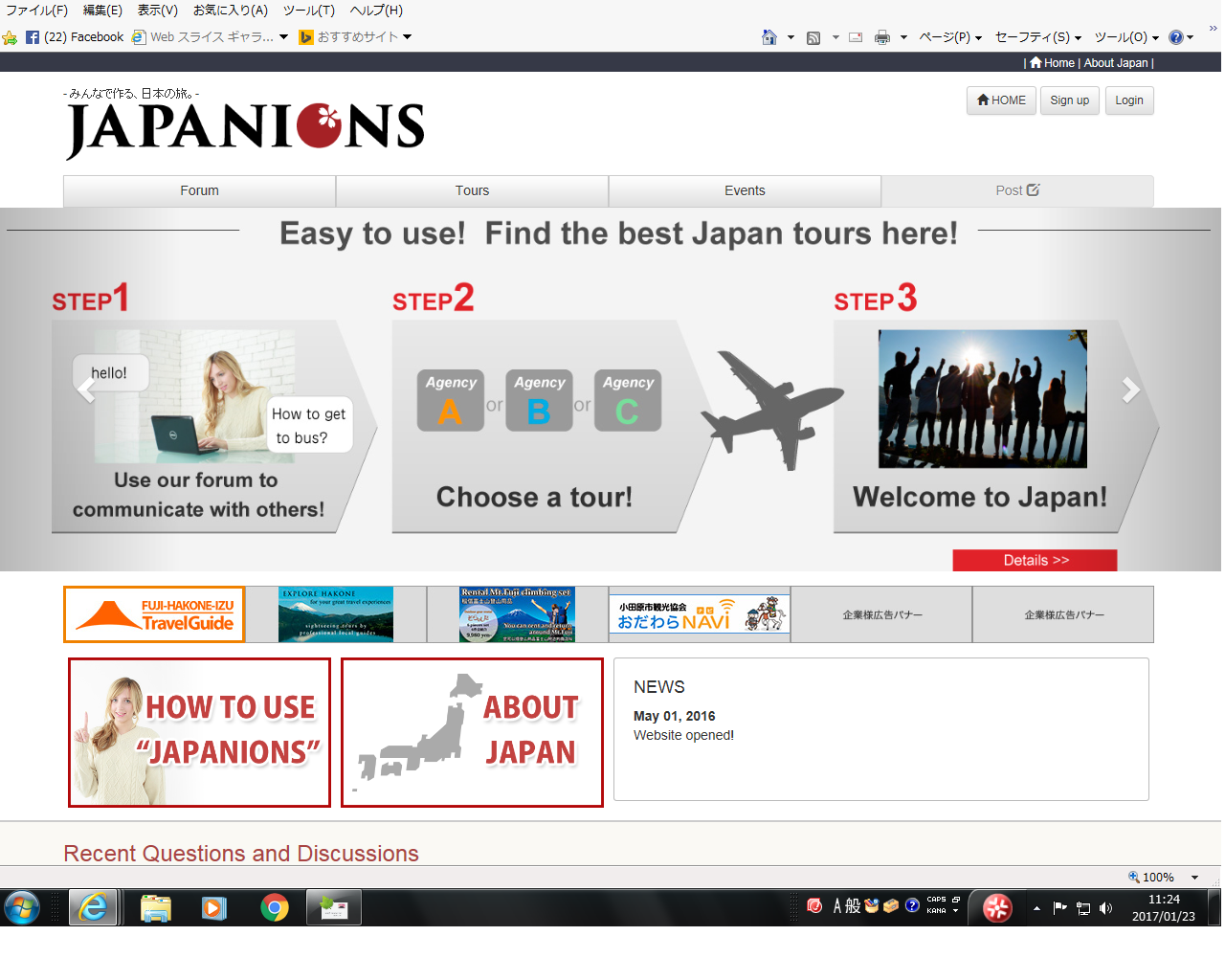The image size is (1225, 980).
Task: Click the HOME button with house icon
Action: click(x=1001, y=100)
